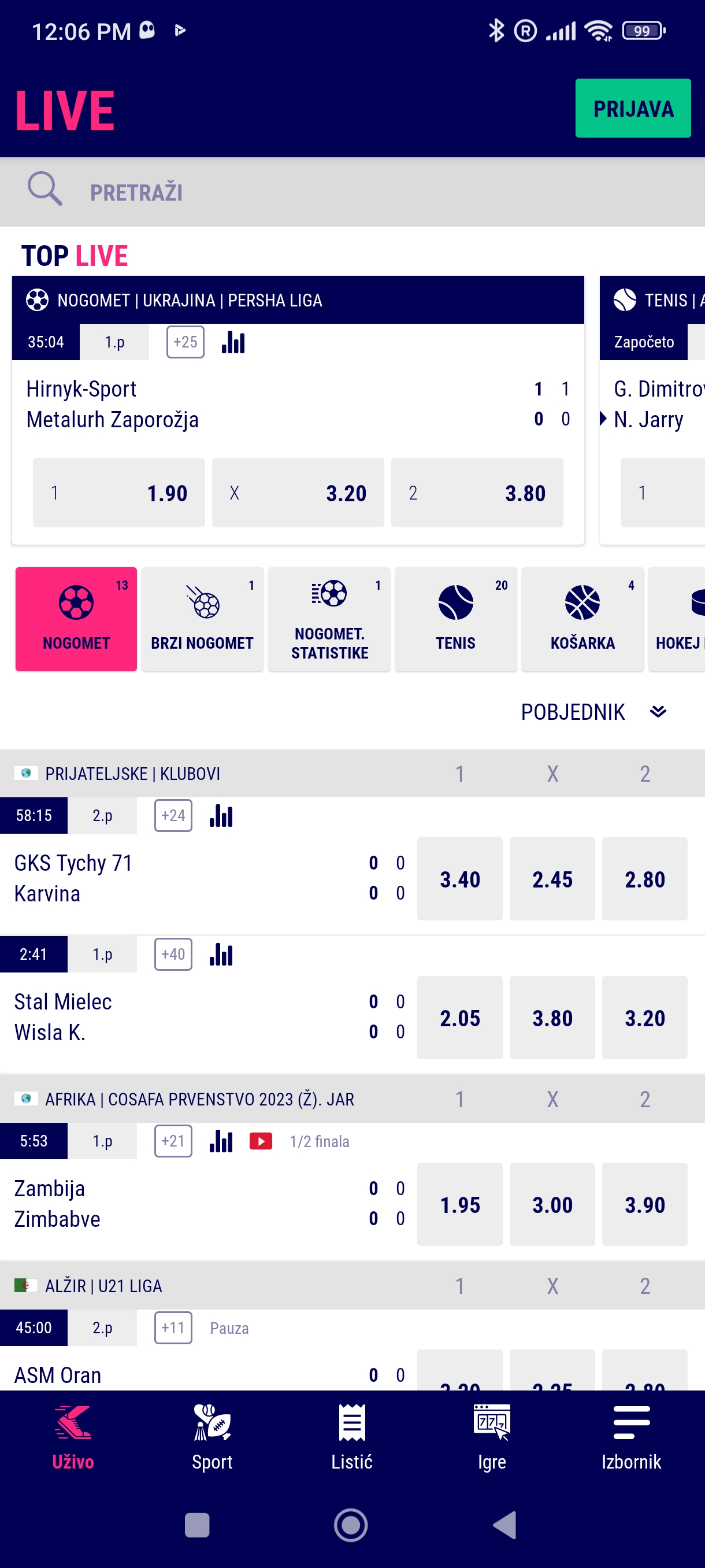Switch to the Tenis sport tab

[x=455, y=619]
